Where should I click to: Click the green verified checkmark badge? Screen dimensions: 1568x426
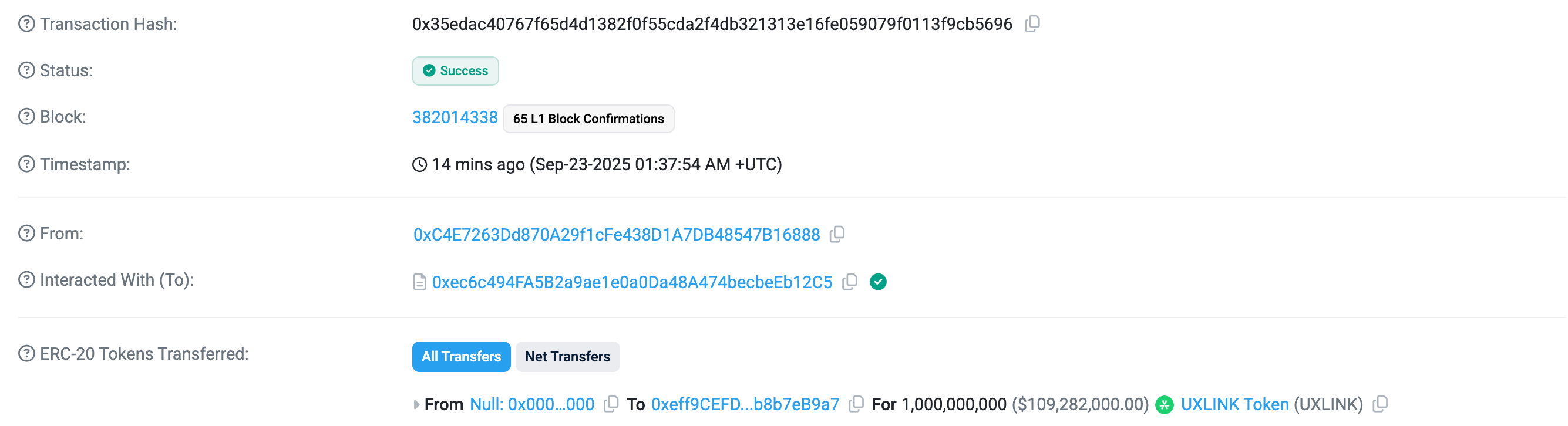(878, 282)
